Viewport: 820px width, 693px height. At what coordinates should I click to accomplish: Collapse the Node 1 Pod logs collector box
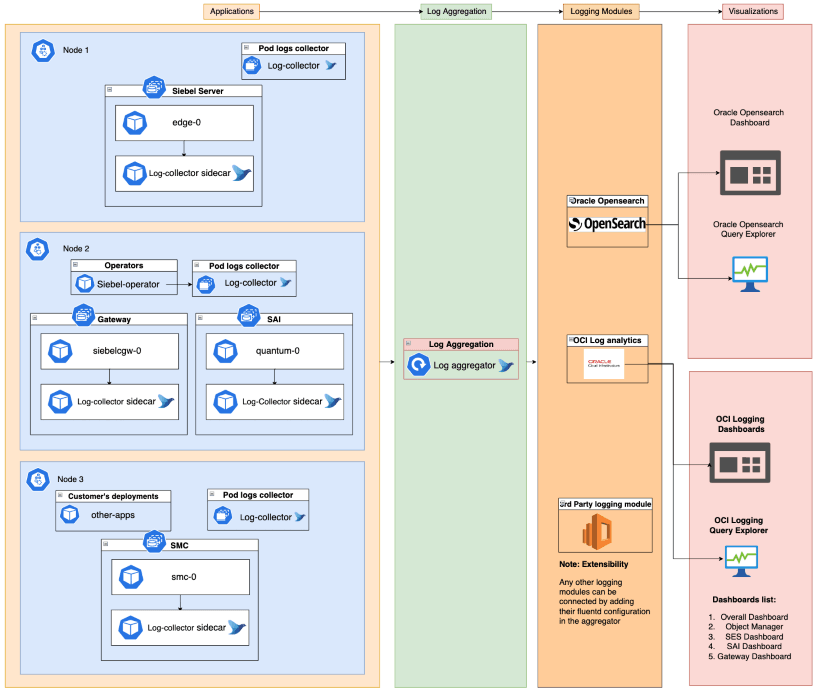(246, 47)
